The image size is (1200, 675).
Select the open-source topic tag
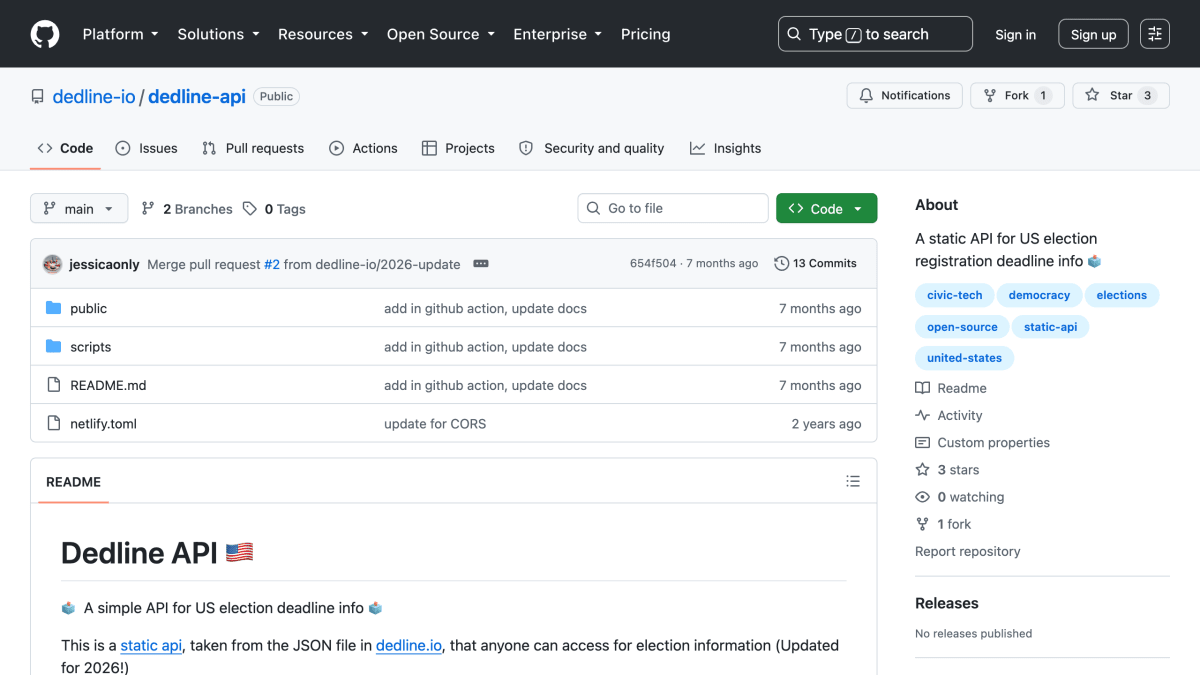[x=962, y=327]
